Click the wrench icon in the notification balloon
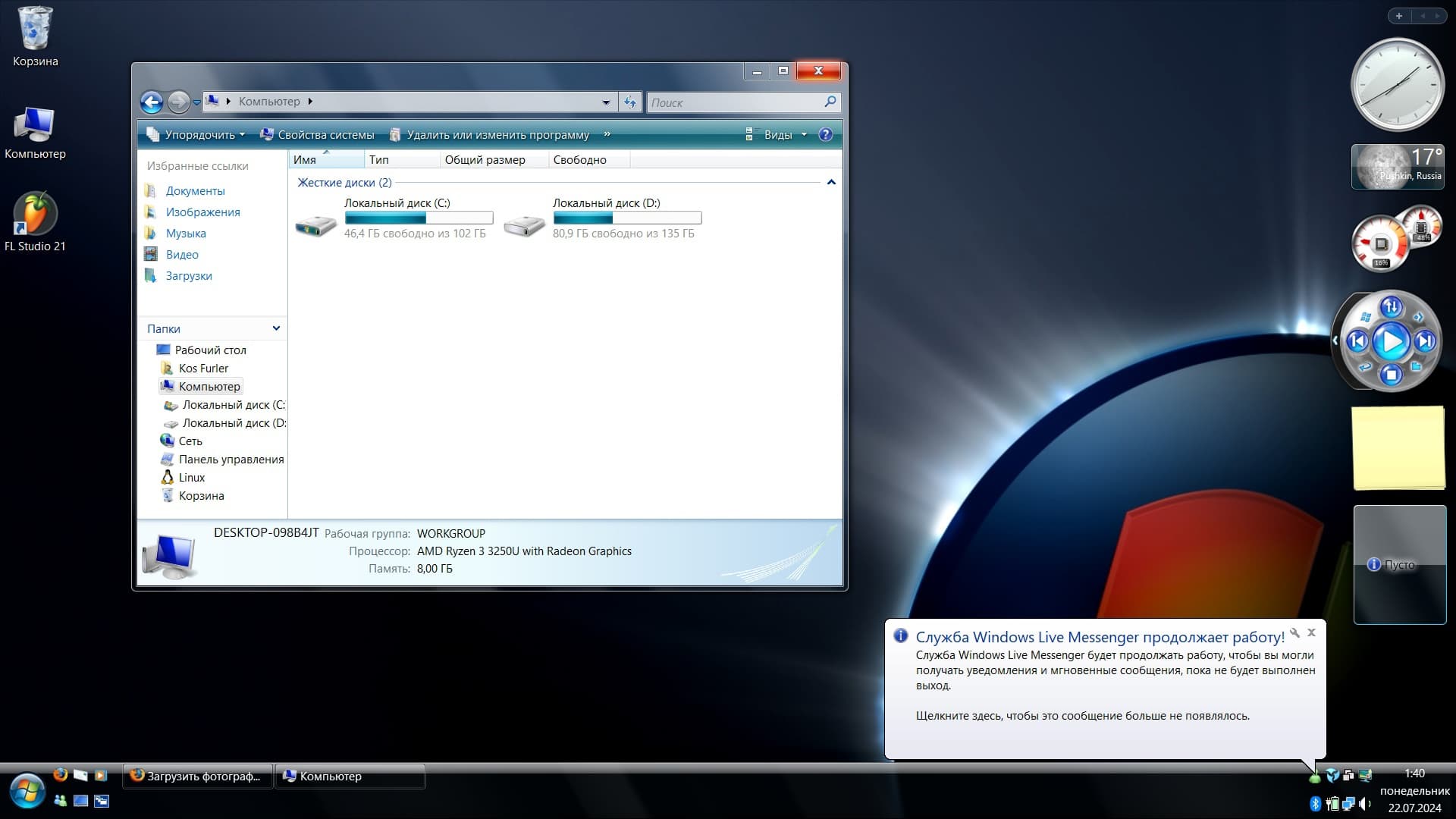The image size is (1456, 819). [1295, 633]
